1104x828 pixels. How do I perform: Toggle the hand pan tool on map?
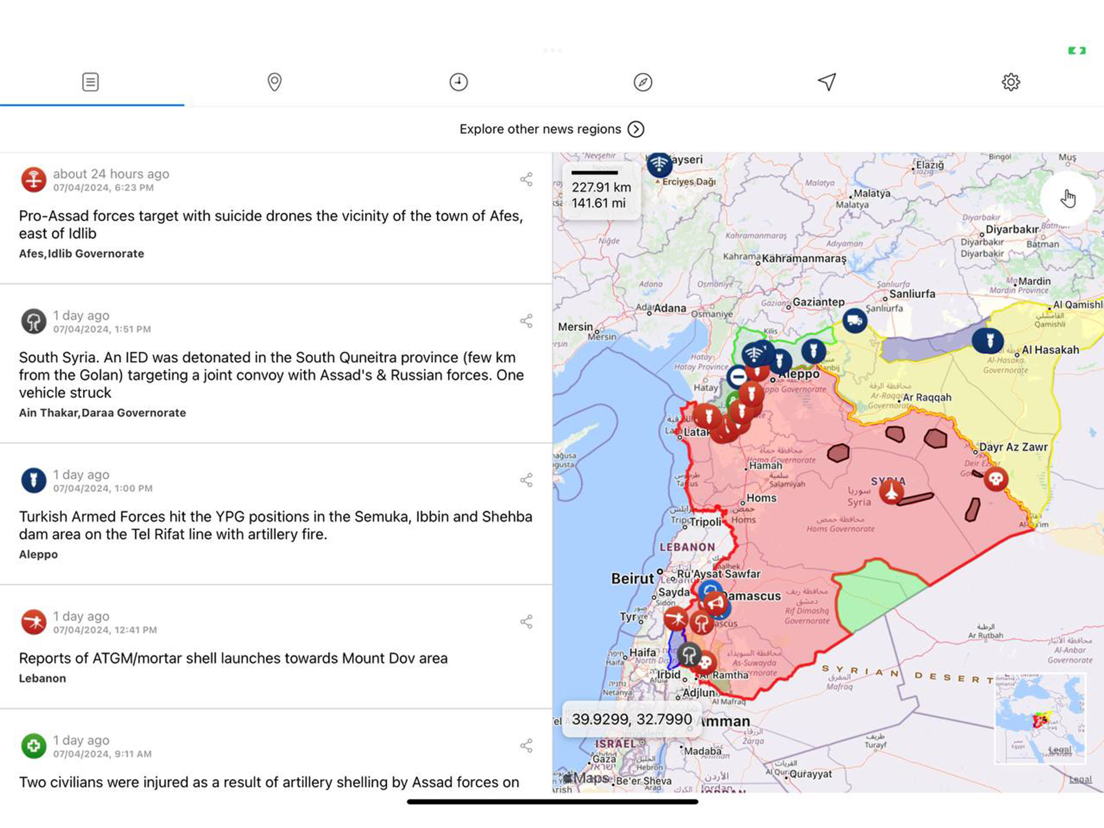(1069, 199)
